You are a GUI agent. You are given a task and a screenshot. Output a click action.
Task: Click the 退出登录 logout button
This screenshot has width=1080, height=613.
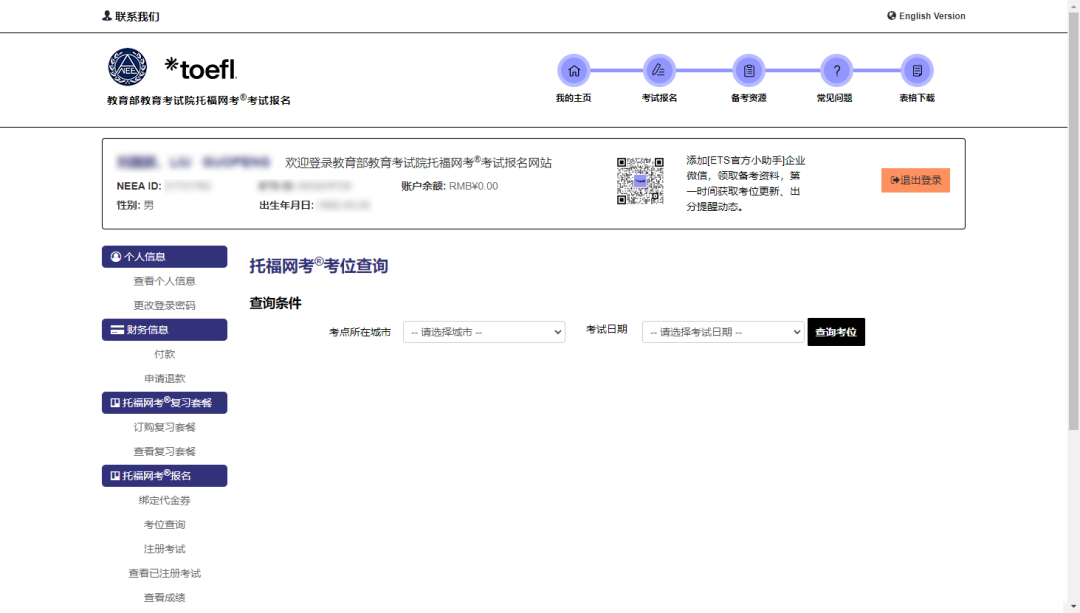pyautogui.click(x=915, y=180)
